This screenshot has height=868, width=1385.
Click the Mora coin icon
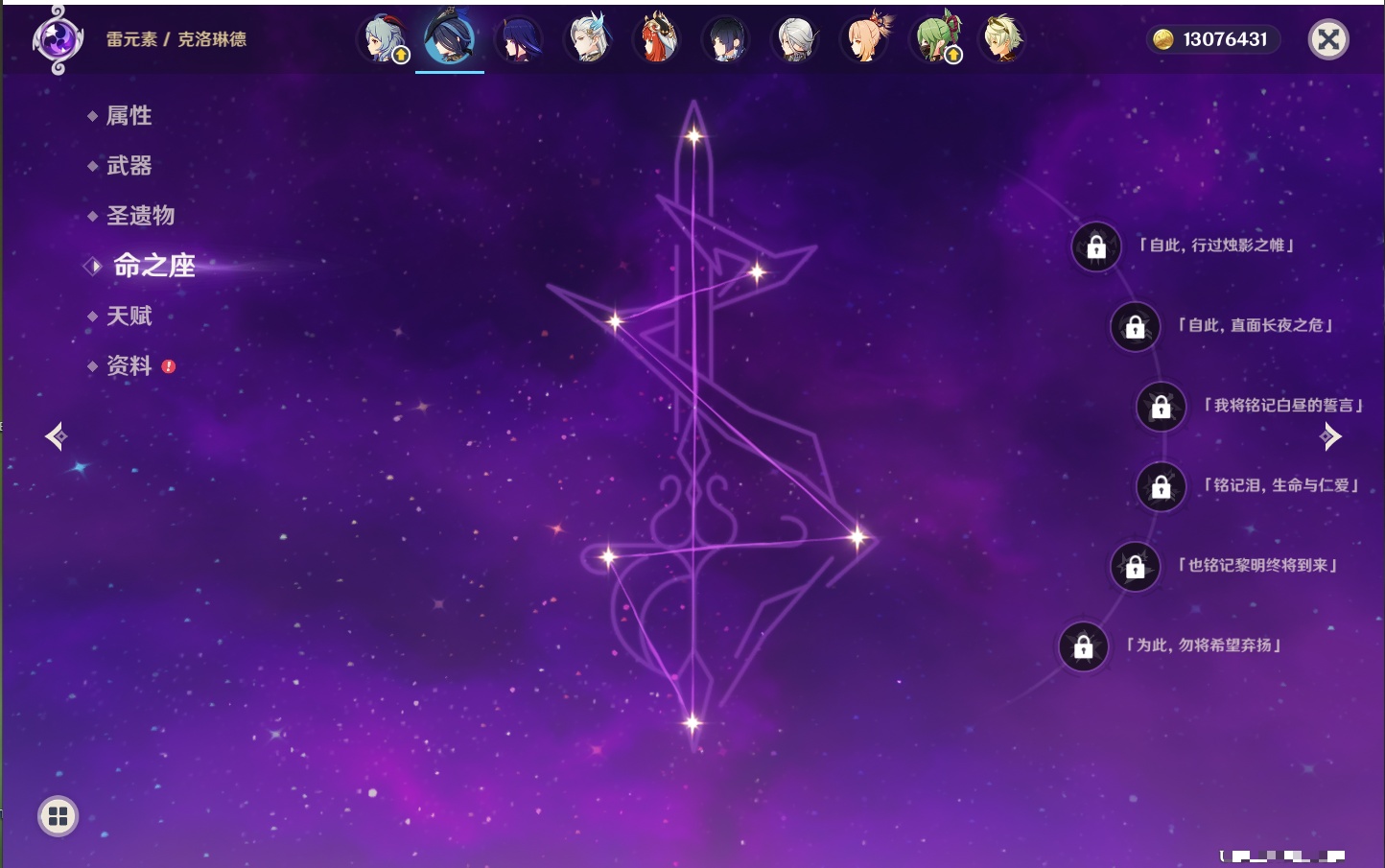pos(1162,39)
